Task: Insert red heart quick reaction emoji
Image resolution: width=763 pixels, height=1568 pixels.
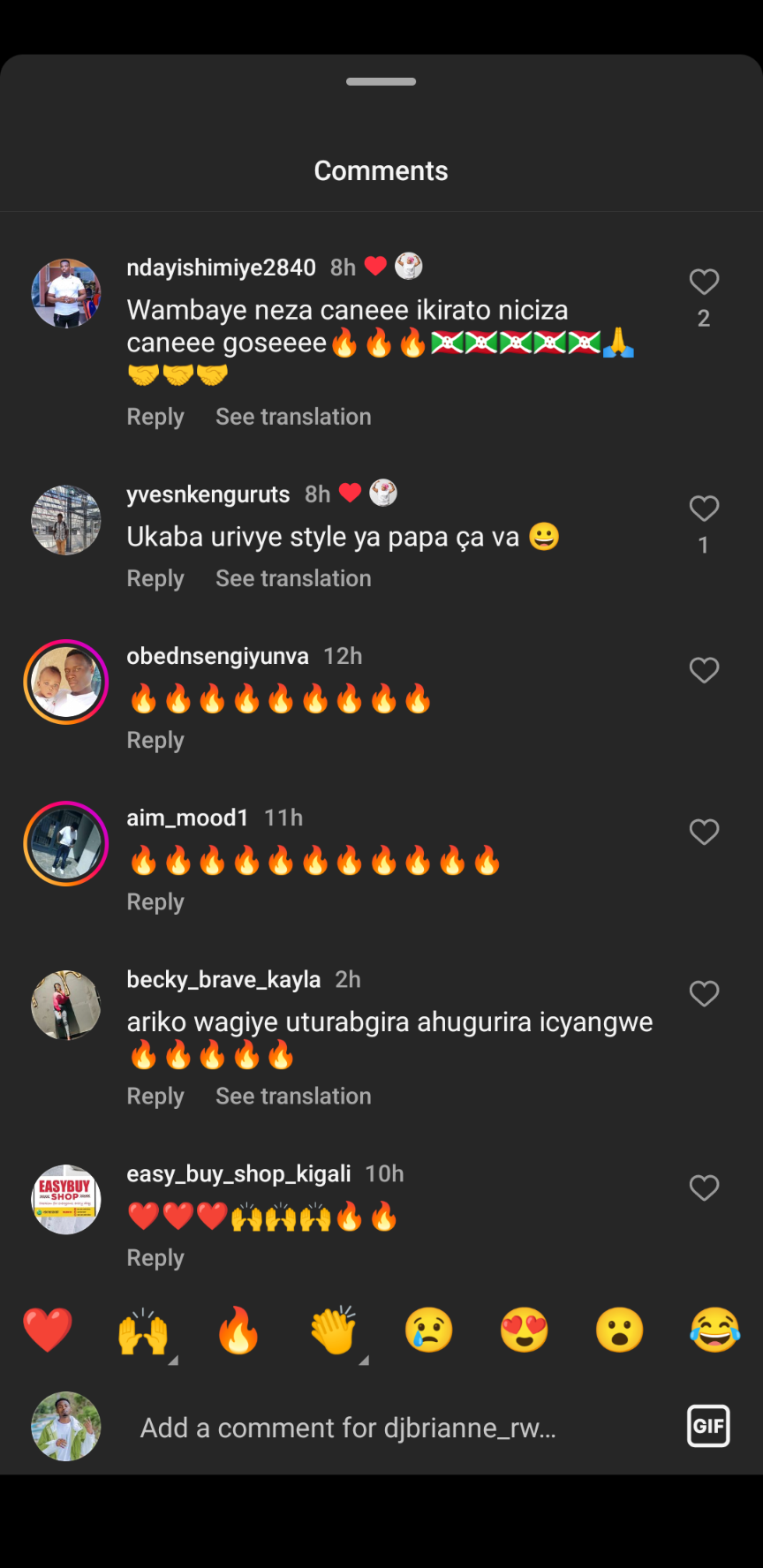Action: tap(48, 1331)
